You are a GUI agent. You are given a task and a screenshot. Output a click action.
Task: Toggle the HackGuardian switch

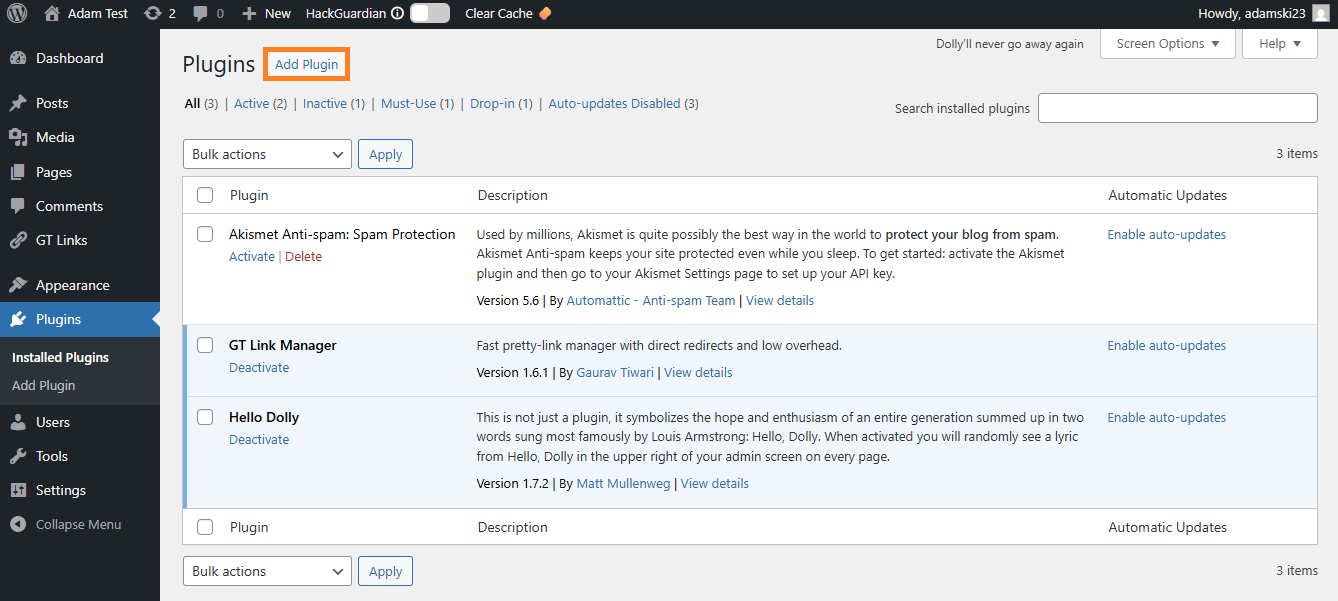pyautogui.click(x=430, y=13)
